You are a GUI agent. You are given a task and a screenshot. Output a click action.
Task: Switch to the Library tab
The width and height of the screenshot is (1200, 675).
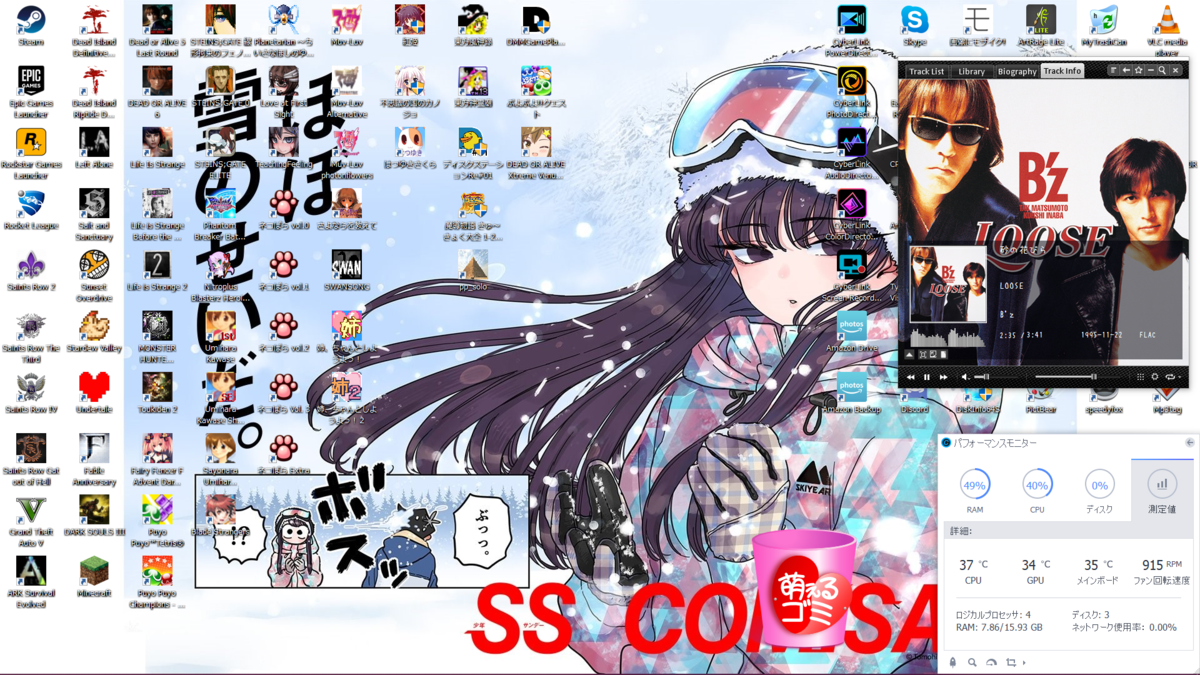971,71
